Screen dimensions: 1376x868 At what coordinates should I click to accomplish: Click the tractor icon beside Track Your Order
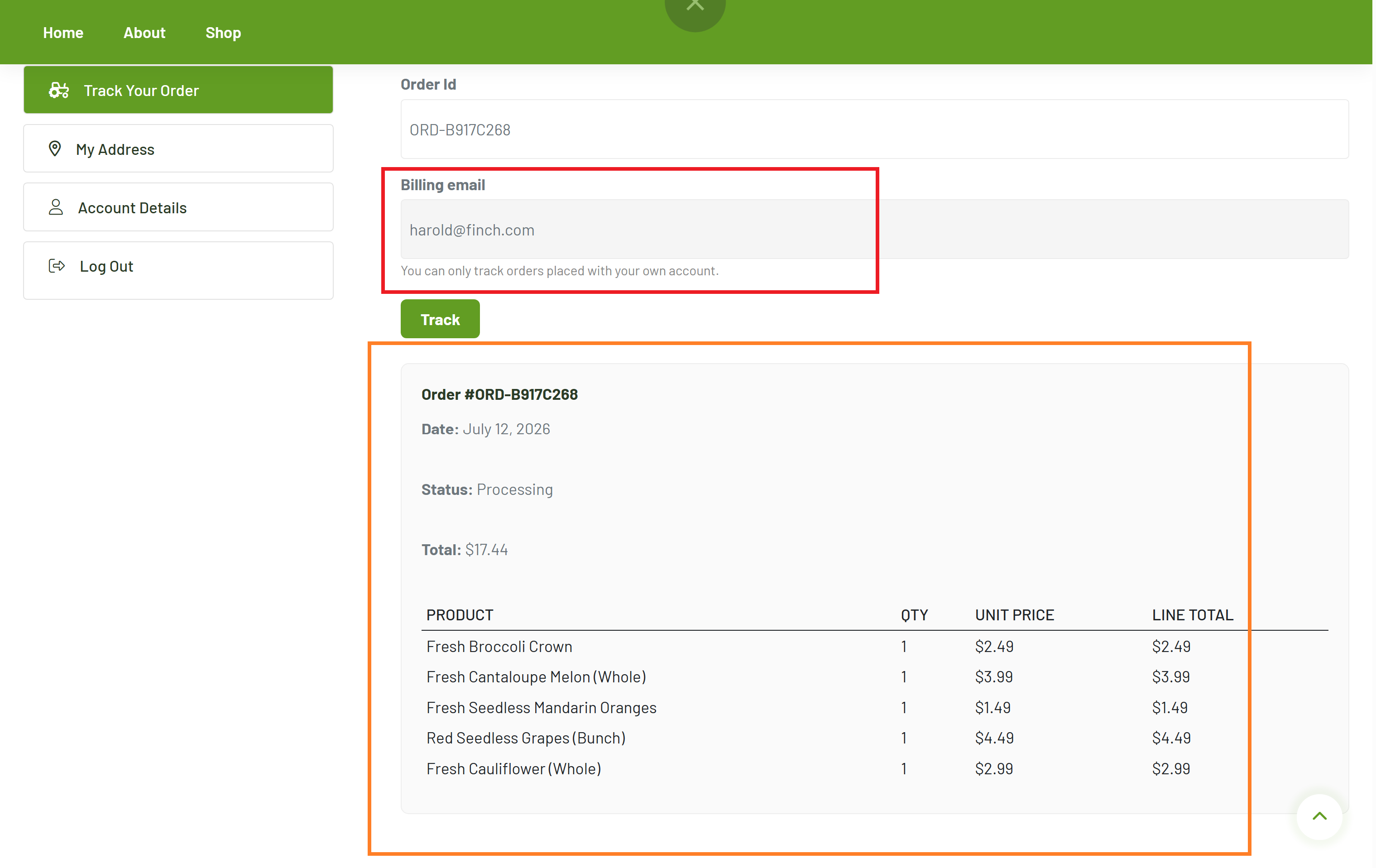coord(59,90)
